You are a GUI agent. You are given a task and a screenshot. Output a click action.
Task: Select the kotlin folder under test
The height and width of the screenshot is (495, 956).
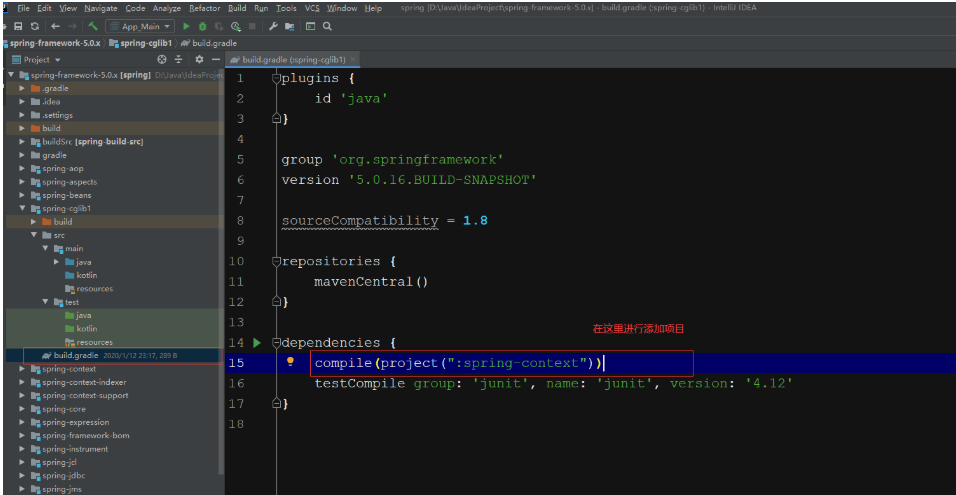coord(87,329)
